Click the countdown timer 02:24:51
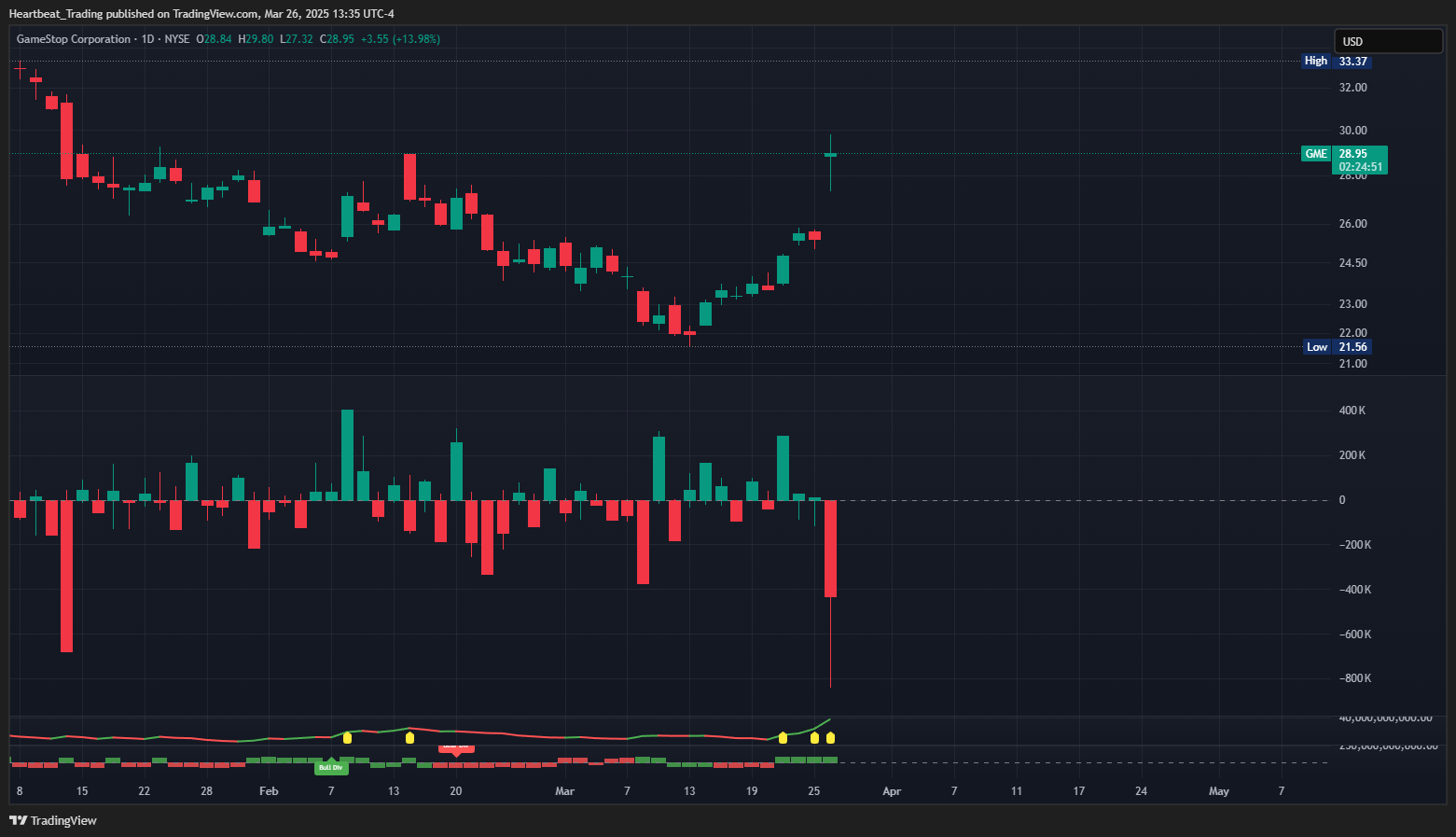Viewport: 1456px width, 837px height. 1361,168
